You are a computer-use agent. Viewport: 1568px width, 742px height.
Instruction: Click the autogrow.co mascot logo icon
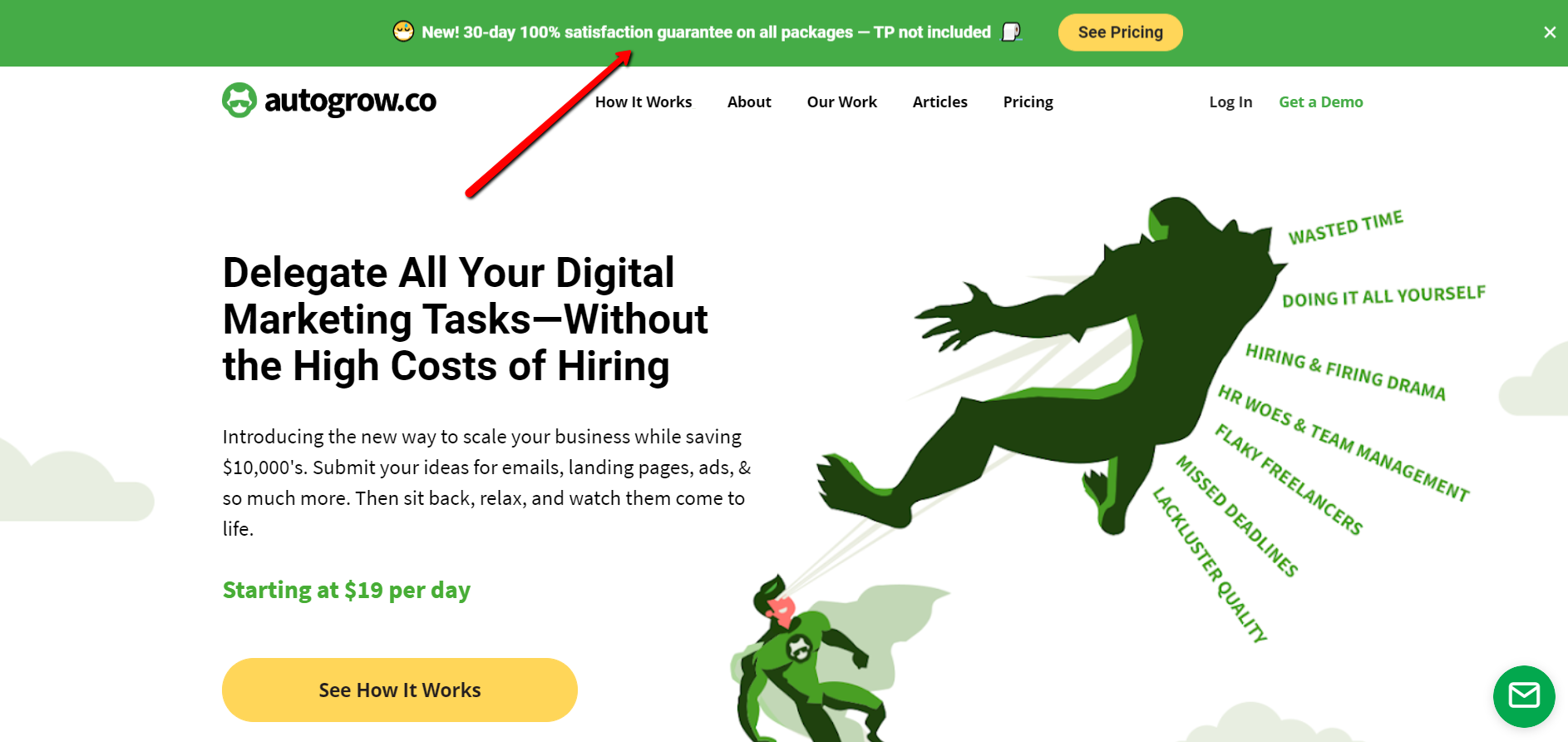[x=239, y=101]
